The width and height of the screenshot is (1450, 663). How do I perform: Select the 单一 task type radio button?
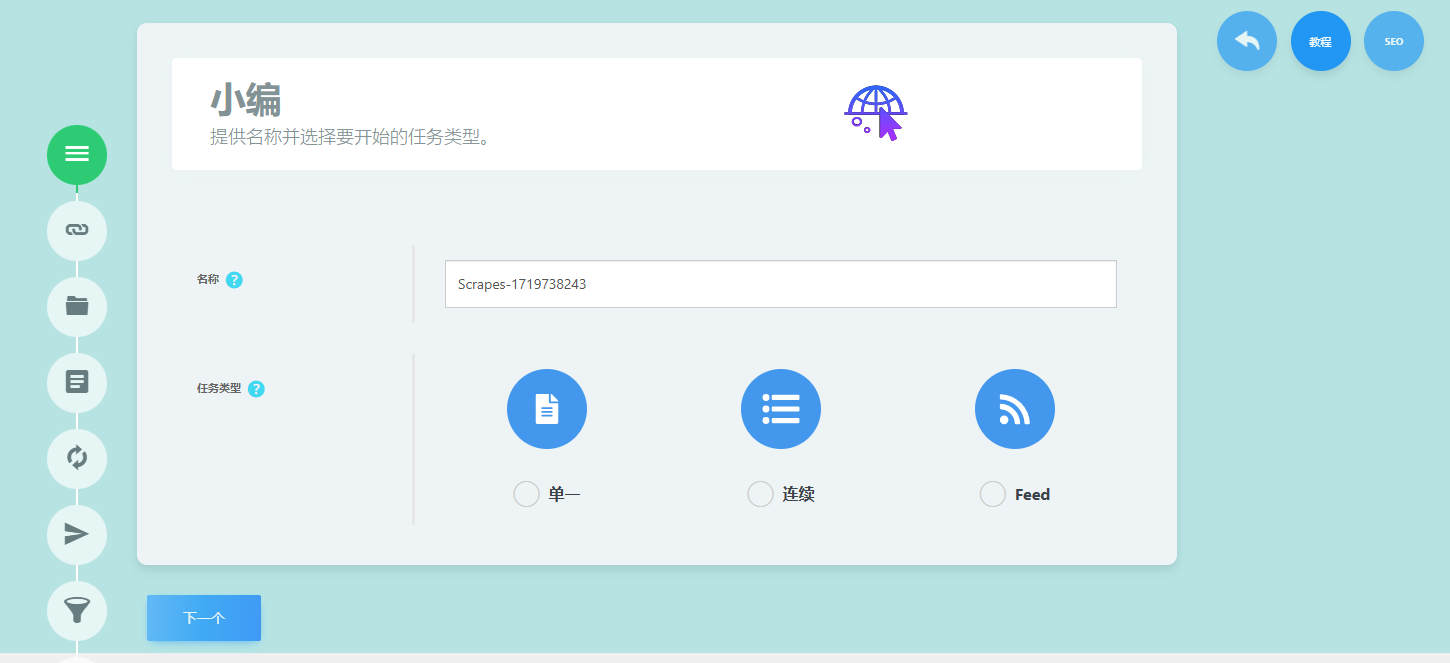tap(527, 493)
